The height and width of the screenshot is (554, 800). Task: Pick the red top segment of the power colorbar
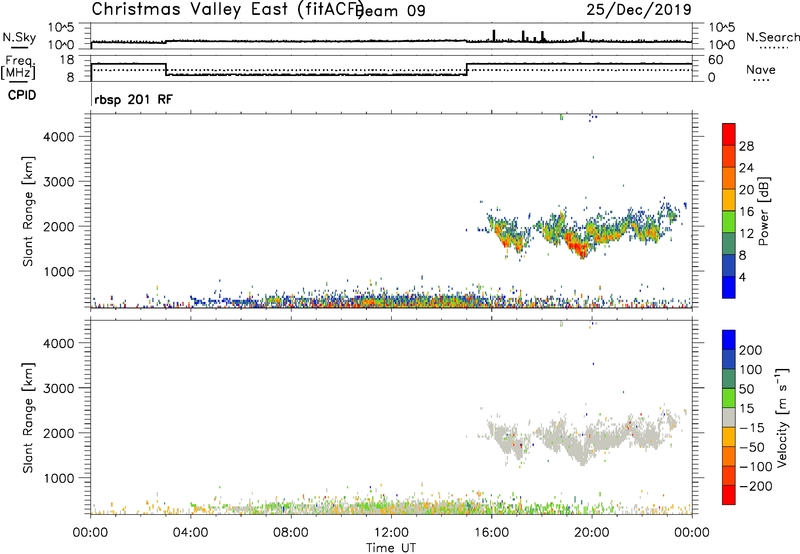click(x=729, y=134)
